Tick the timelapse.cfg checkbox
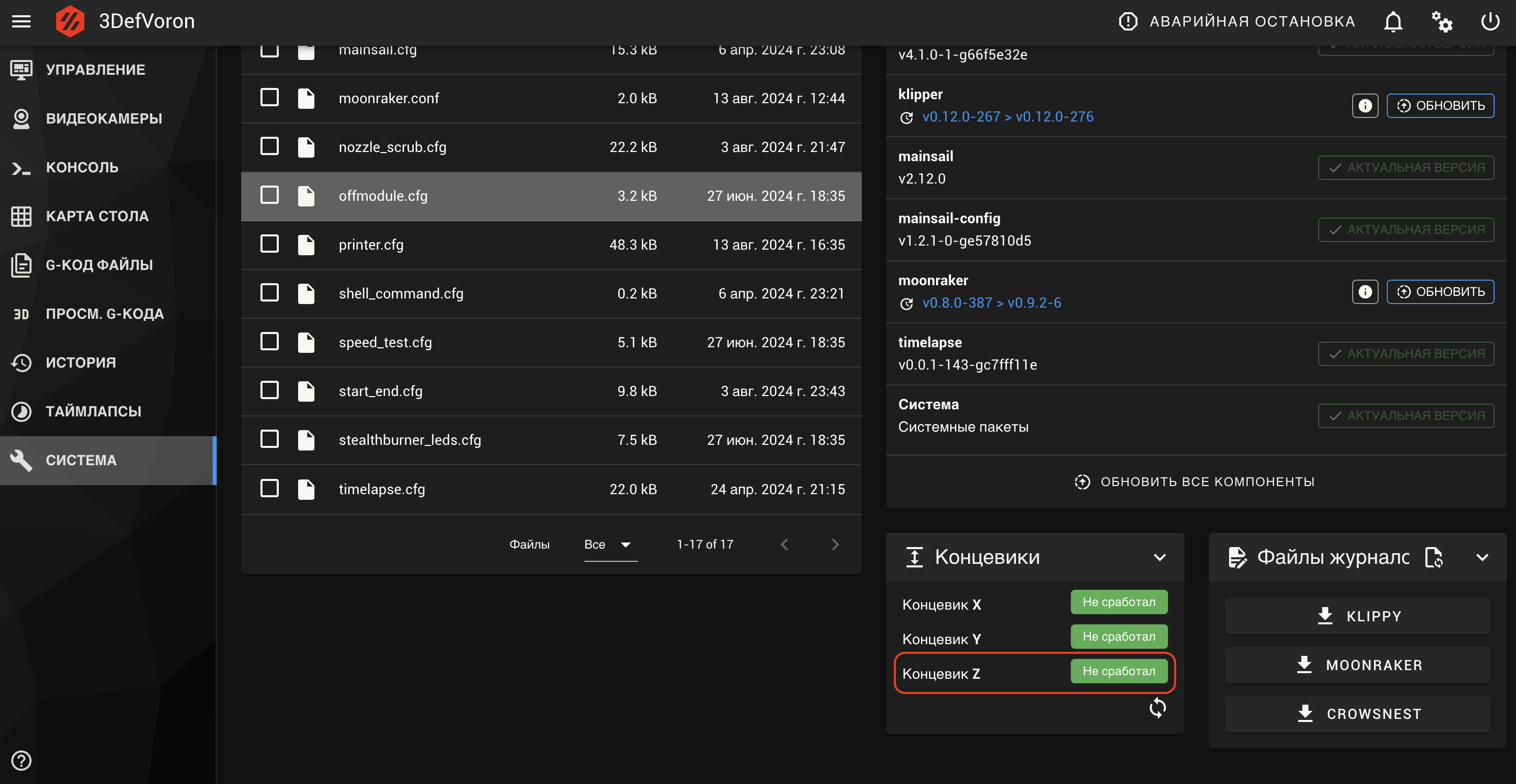 (270, 488)
